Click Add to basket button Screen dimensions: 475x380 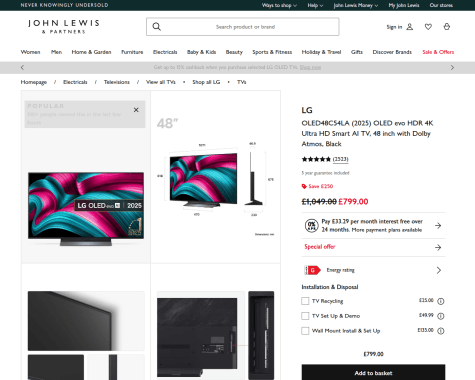(x=373, y=373)
